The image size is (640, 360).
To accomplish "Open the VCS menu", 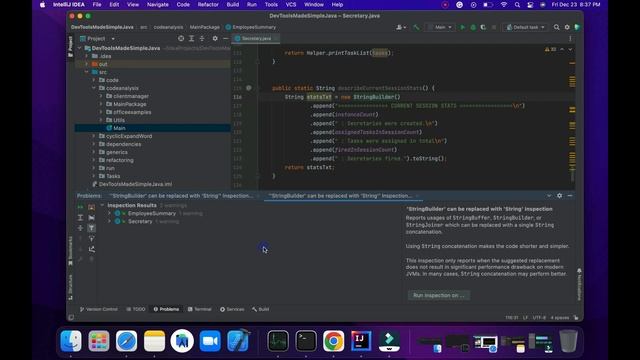I will tap(291, 4).
